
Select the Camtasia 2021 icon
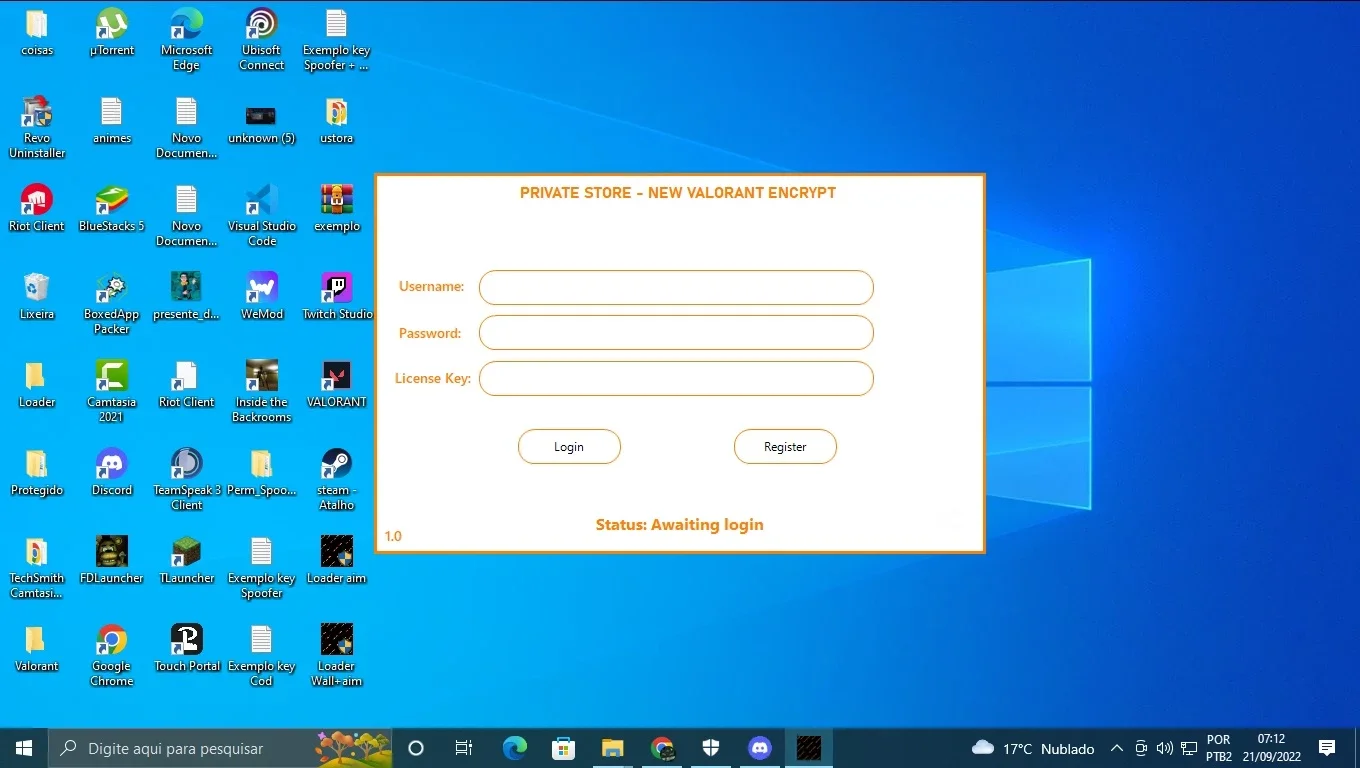[112, 391]
